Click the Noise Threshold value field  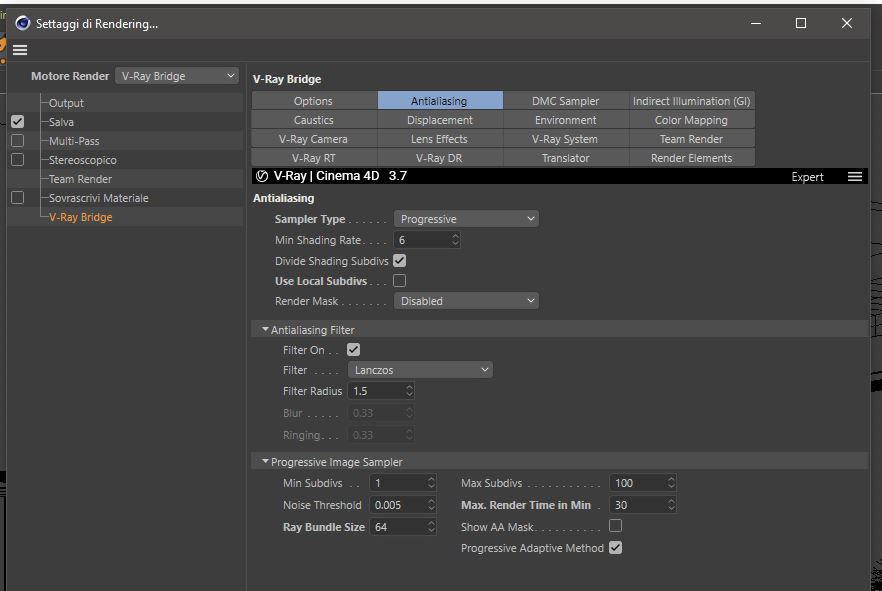398,505
